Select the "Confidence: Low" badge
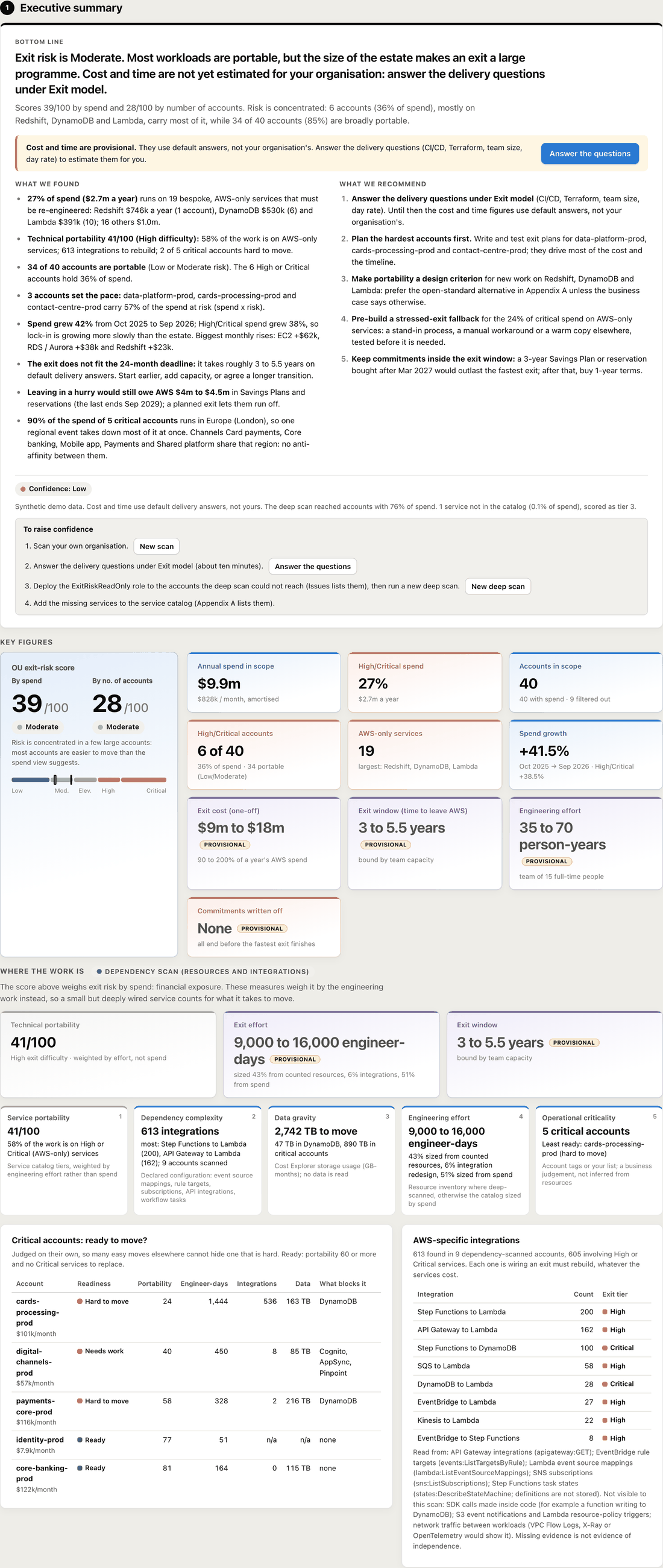 pyautogui.click(x=53, y=489)
